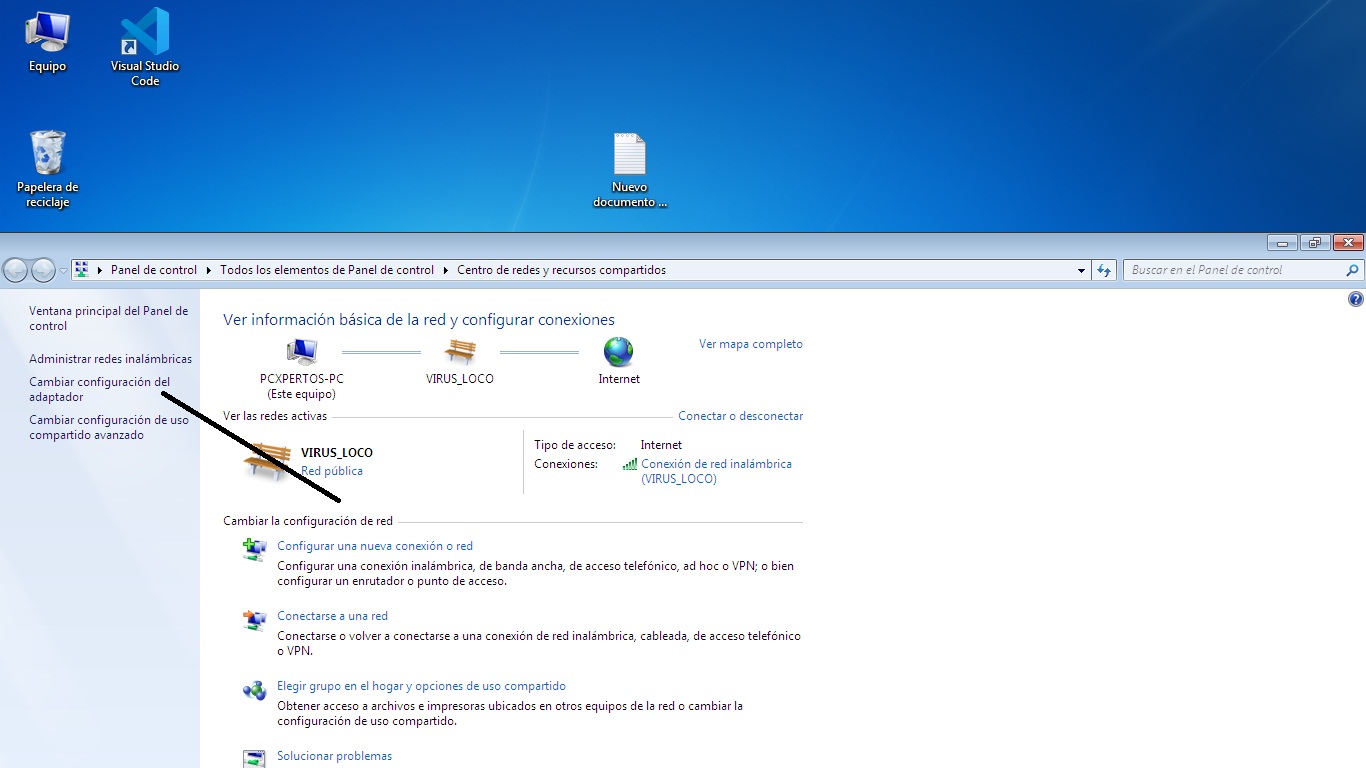Click the Help question mark icon
The height and width of the screenshot is (768, 1366).
pos(1355,298)
